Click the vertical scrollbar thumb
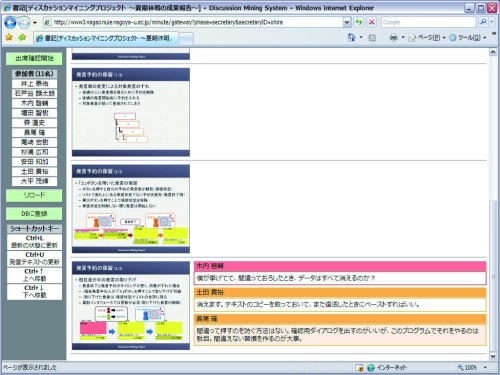Viewport: 500px width, 375px height. pos(493,275)
